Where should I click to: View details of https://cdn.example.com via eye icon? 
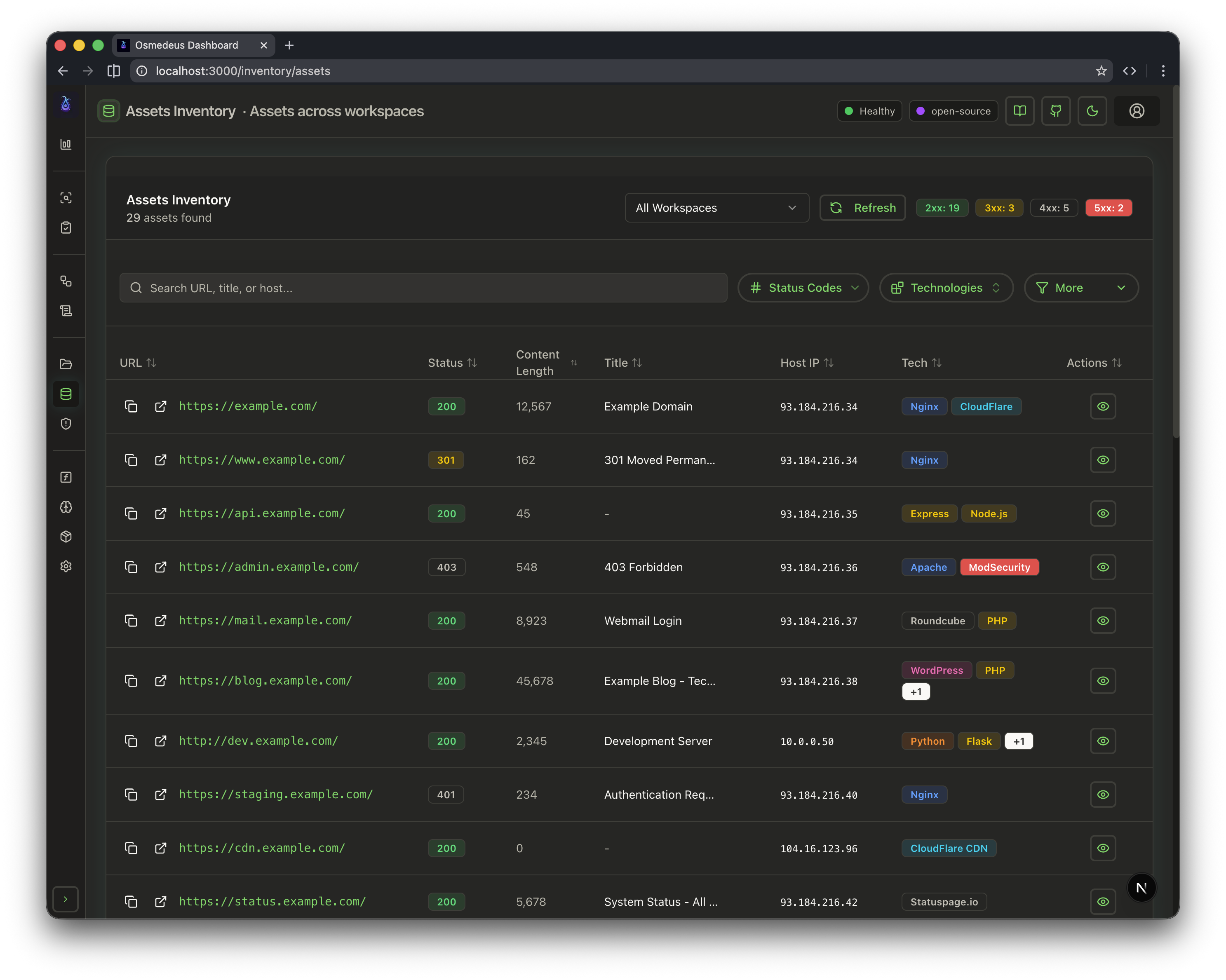(x=1103, y=848)
